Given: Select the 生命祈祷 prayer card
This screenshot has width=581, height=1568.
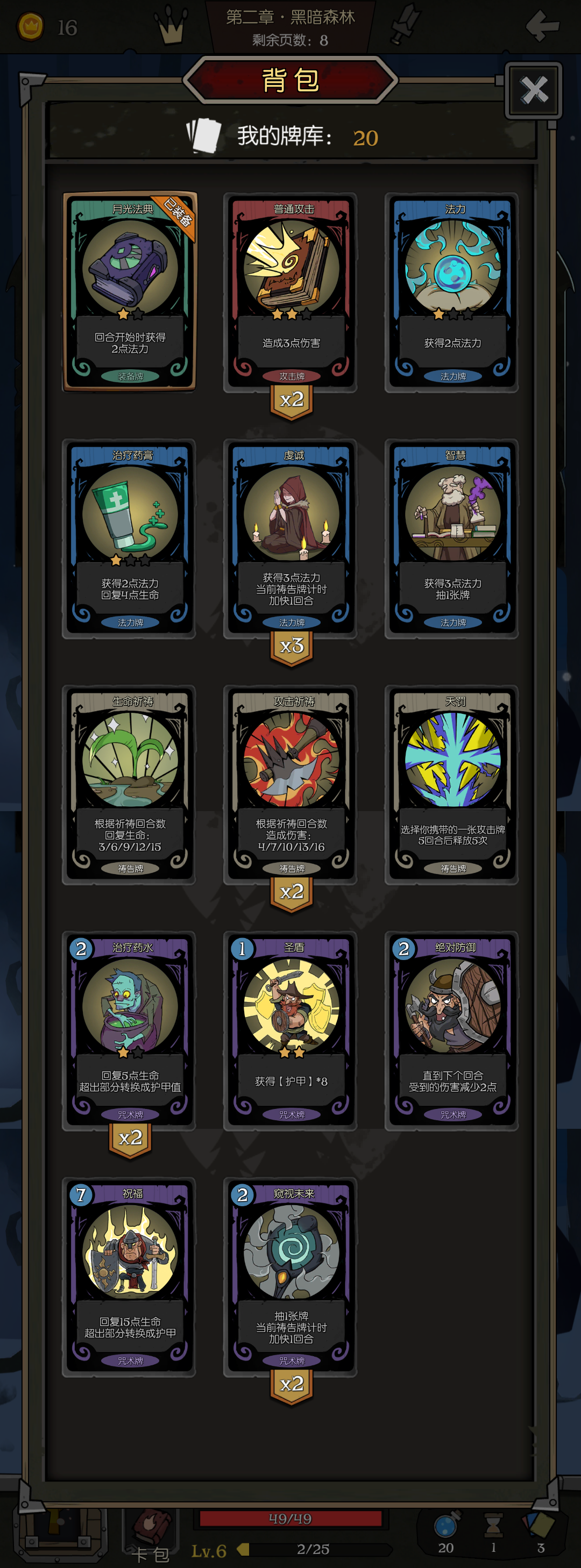Looking at the screenshot, I should [x=129, y=785].
